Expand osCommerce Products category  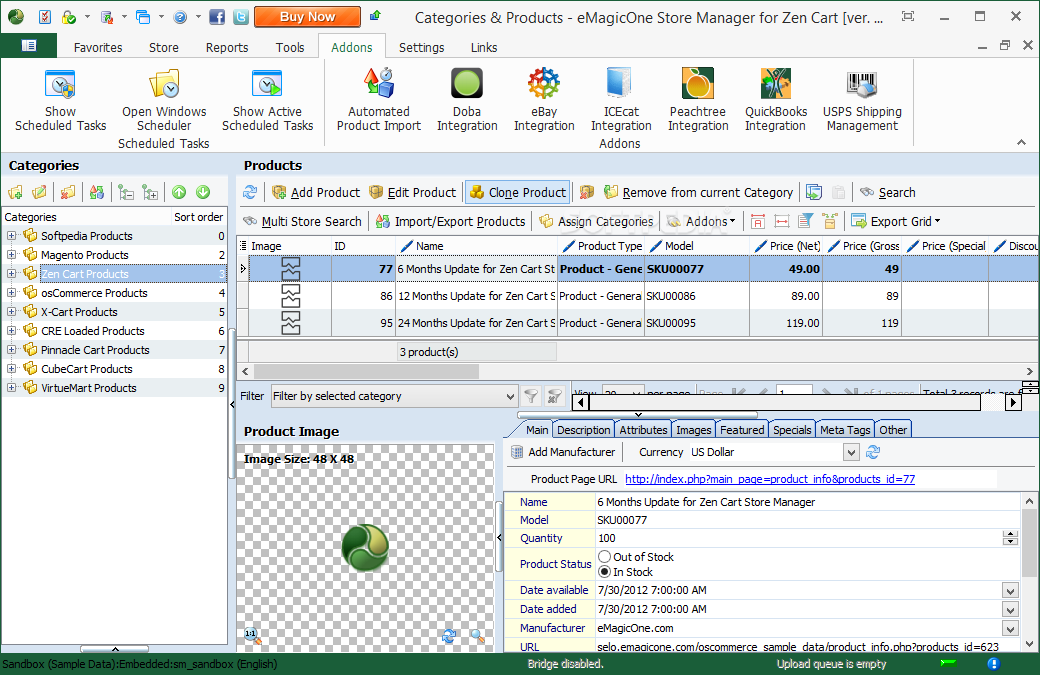[11, 292]
